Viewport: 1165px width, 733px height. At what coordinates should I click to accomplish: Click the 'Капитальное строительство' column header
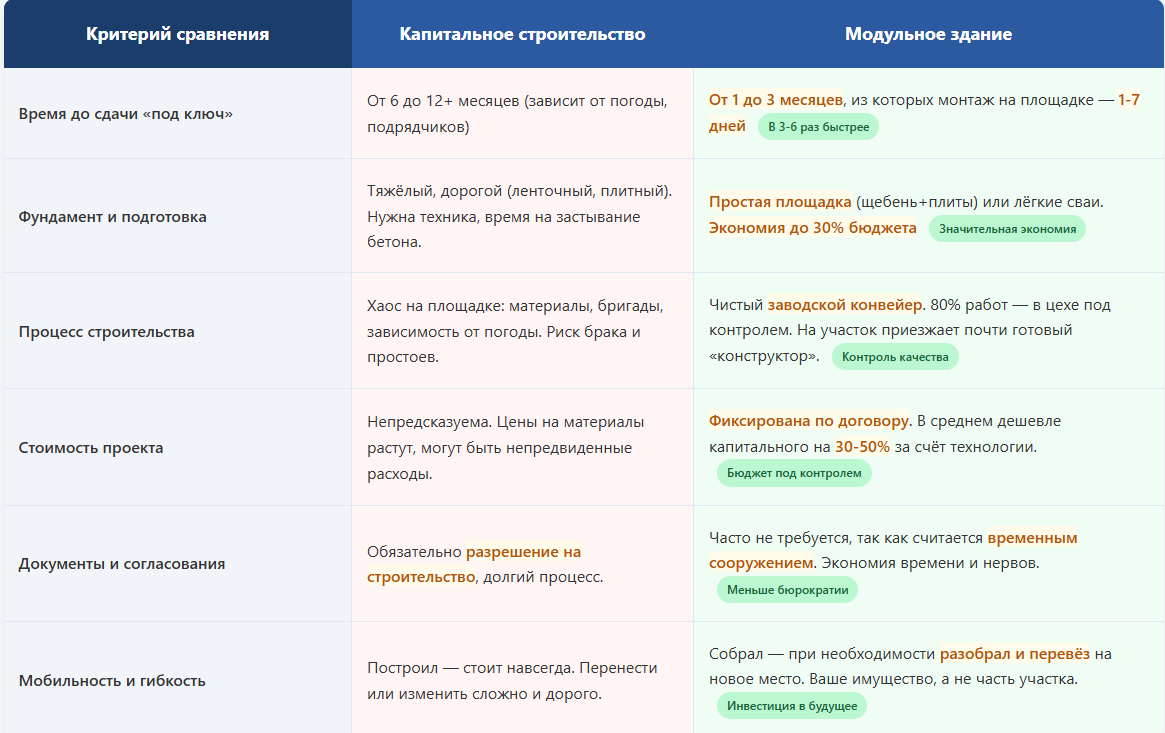(522, 34)
